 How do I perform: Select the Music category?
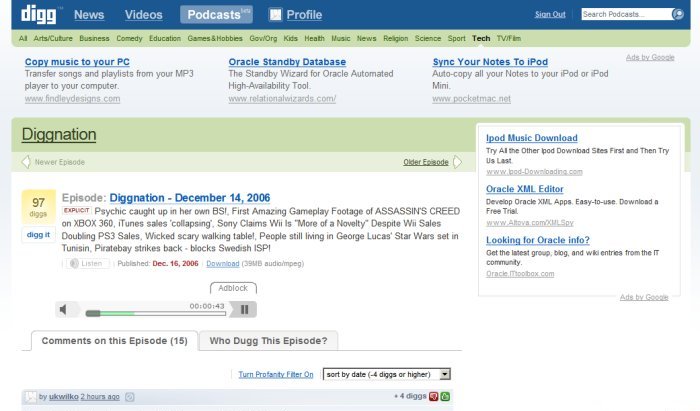tap(341, 38)
